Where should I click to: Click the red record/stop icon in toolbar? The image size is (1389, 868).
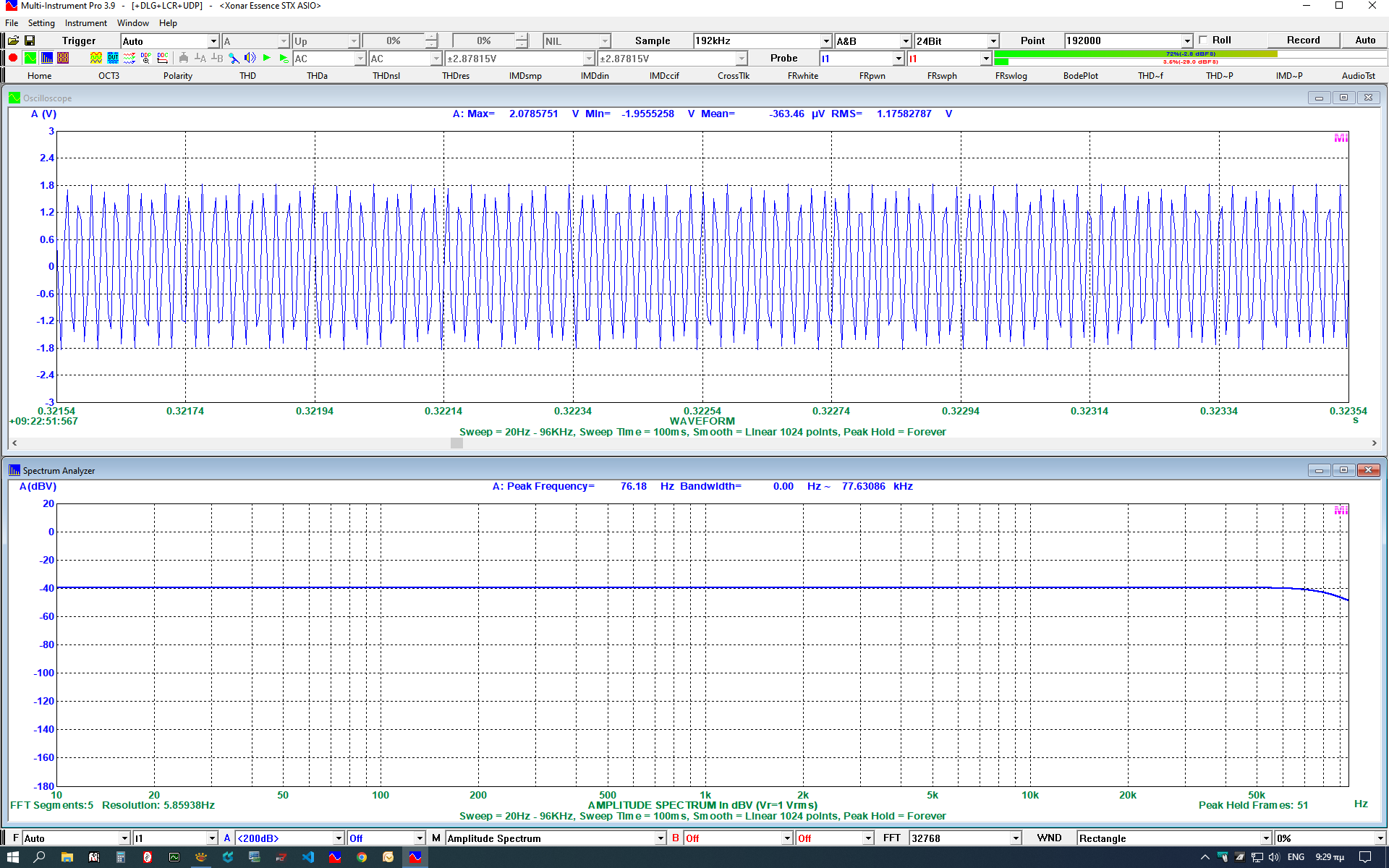tap(13, 58)
